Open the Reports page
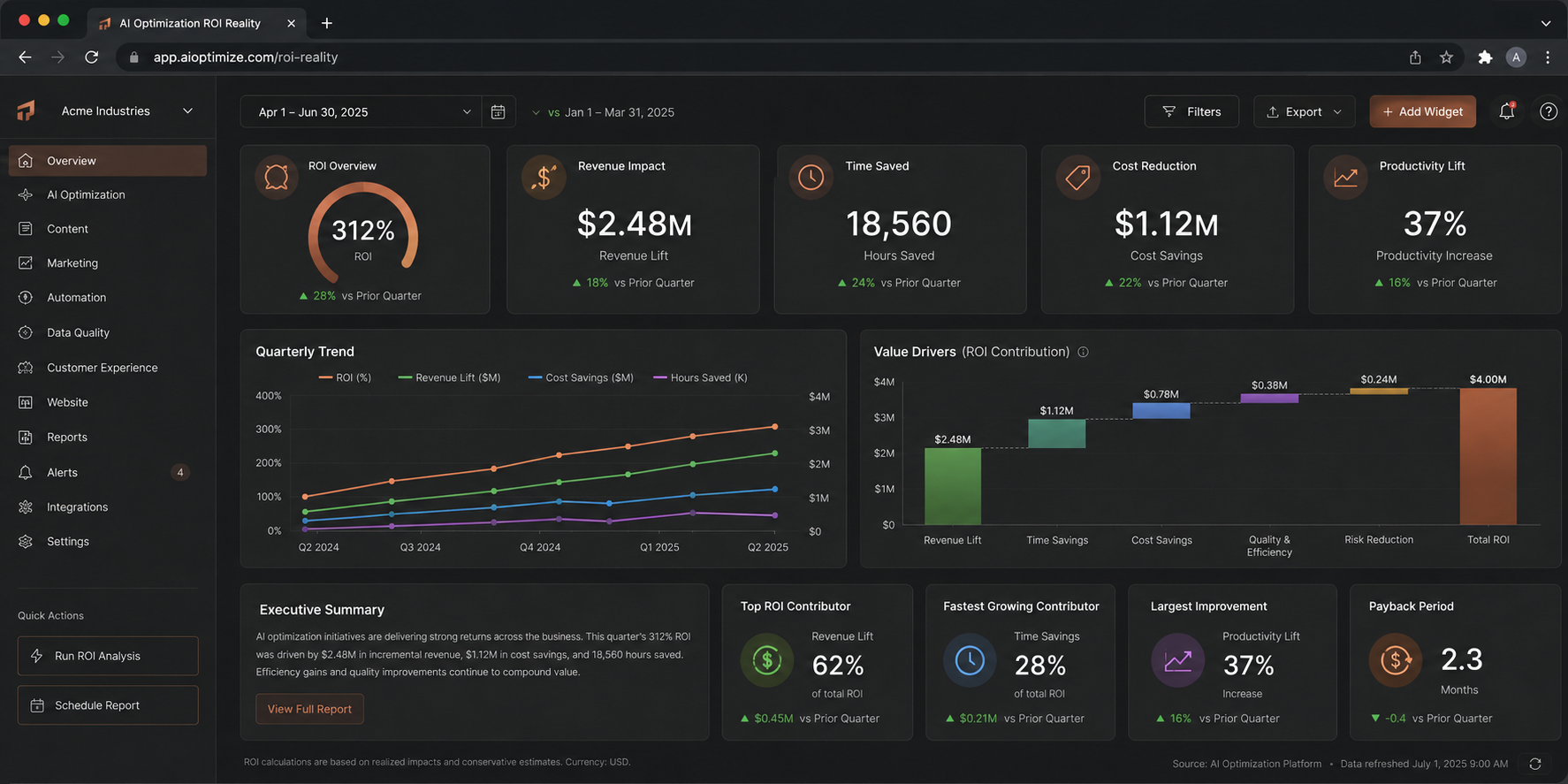The image size is (1568, 784). click(108, 438)
